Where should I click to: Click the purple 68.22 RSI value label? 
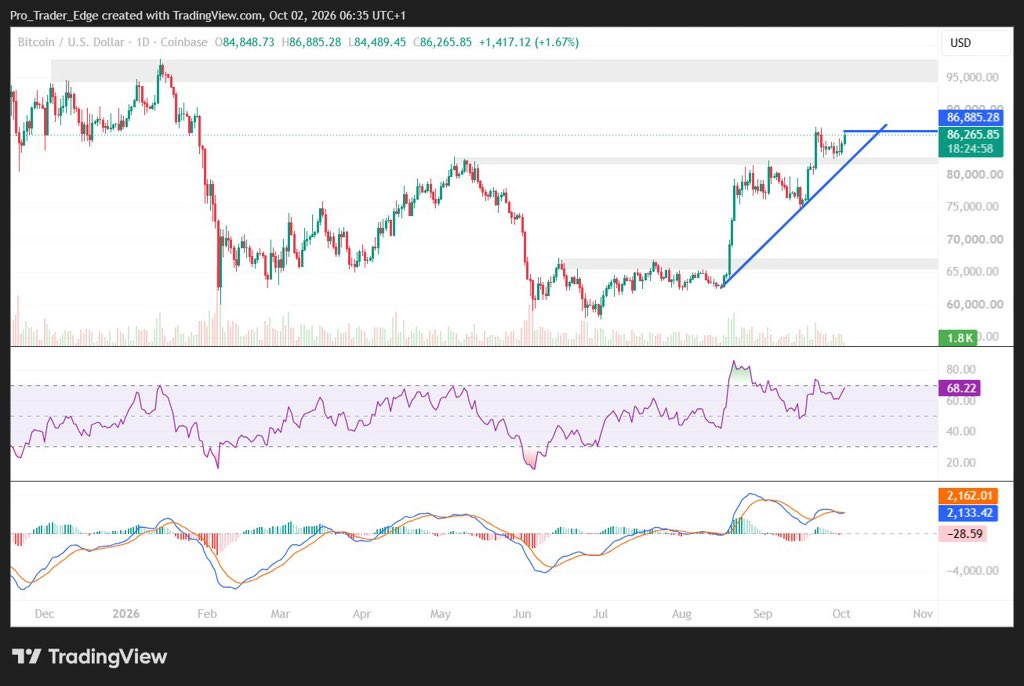[959, 388]
